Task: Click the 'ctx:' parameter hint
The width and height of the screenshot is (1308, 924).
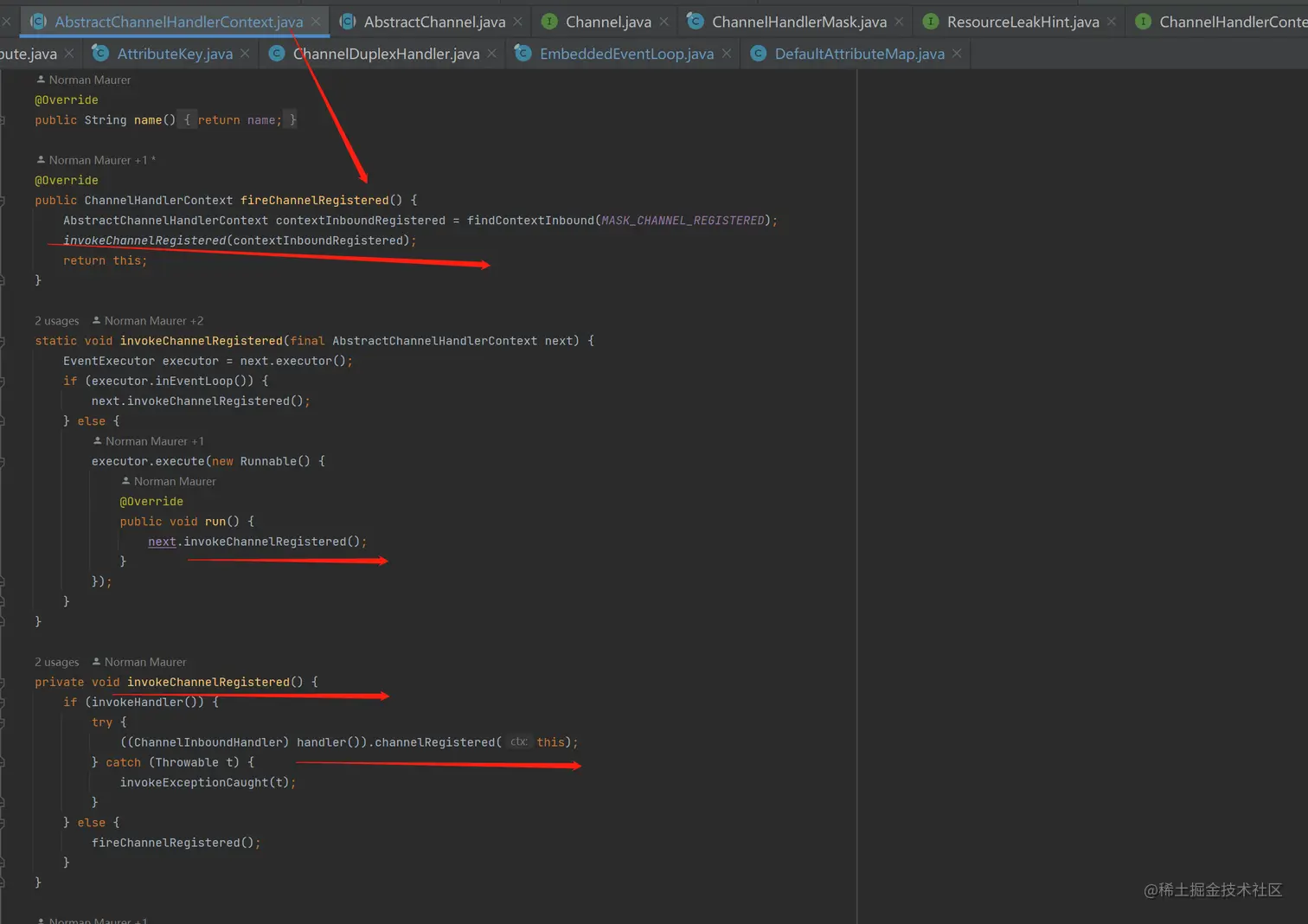Action: tap(518, 741)
